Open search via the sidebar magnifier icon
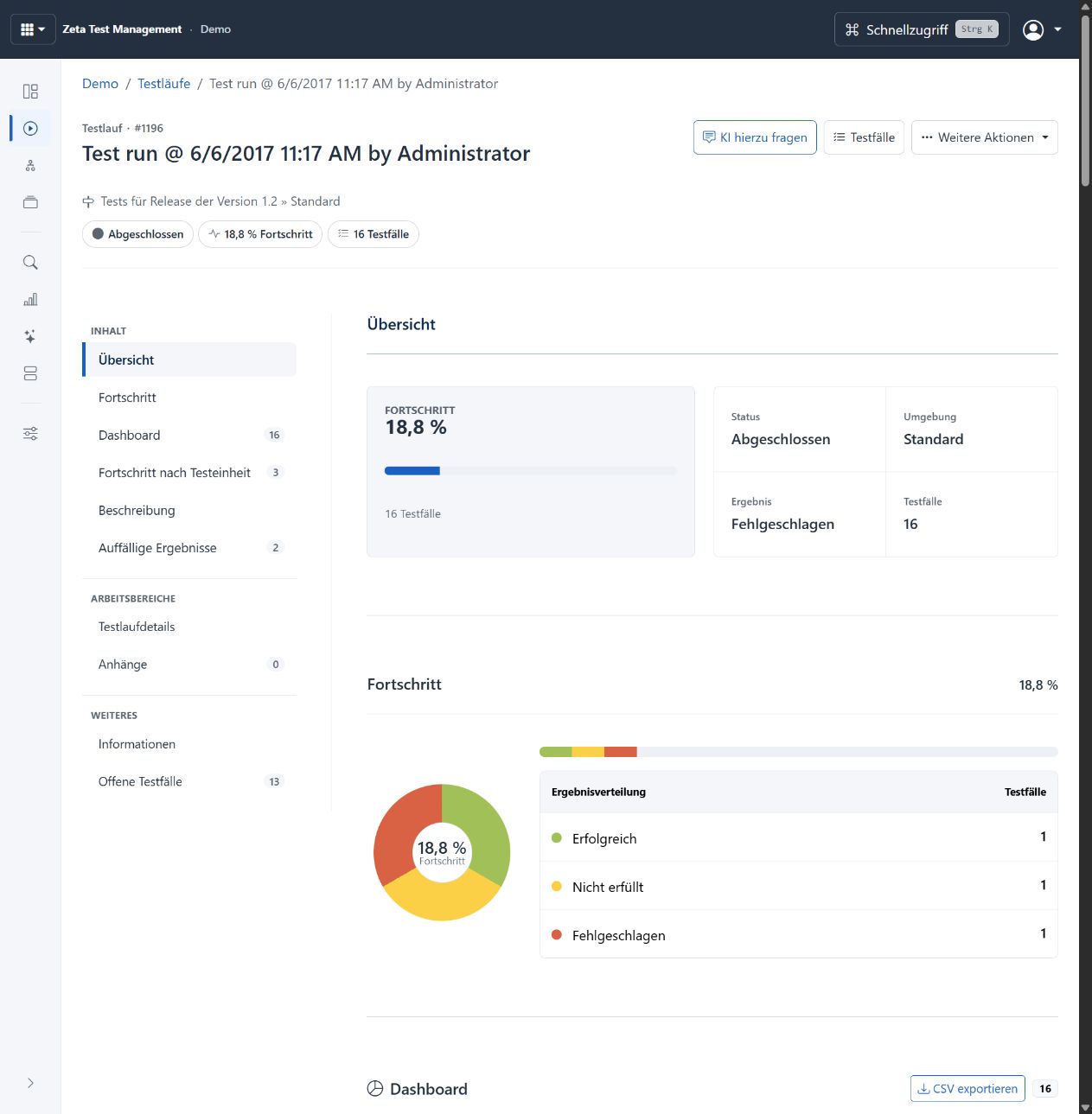 30,263
